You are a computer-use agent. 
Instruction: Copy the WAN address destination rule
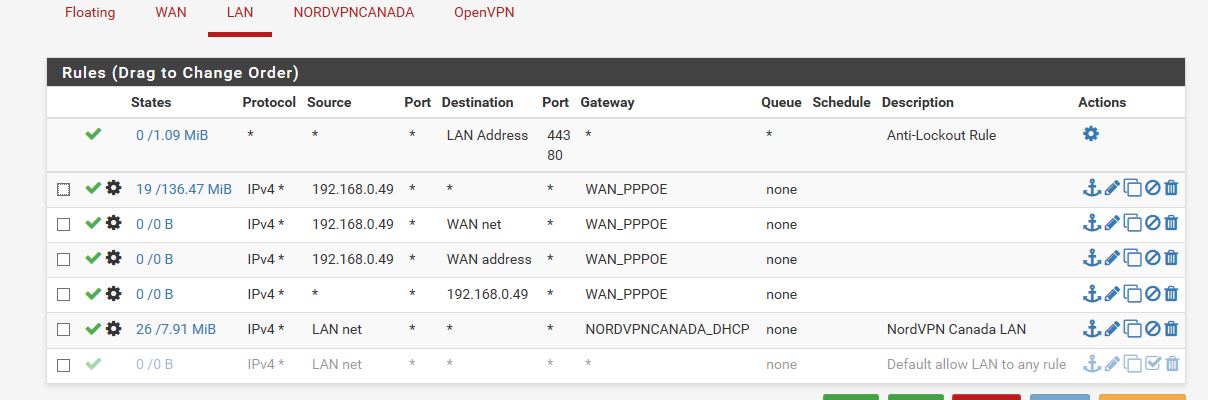click(x=1132, y=259)
